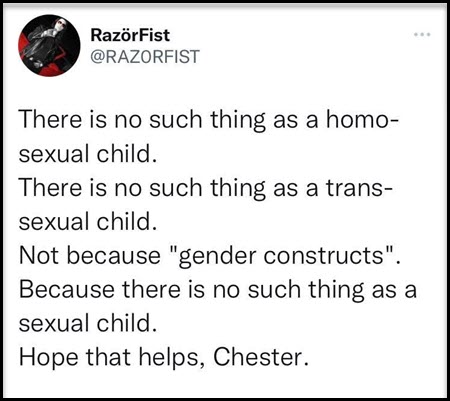This screenshot has height=401, width=450.
Task: Click the tweet line ending with "homo-"
Action: point(209,120)
